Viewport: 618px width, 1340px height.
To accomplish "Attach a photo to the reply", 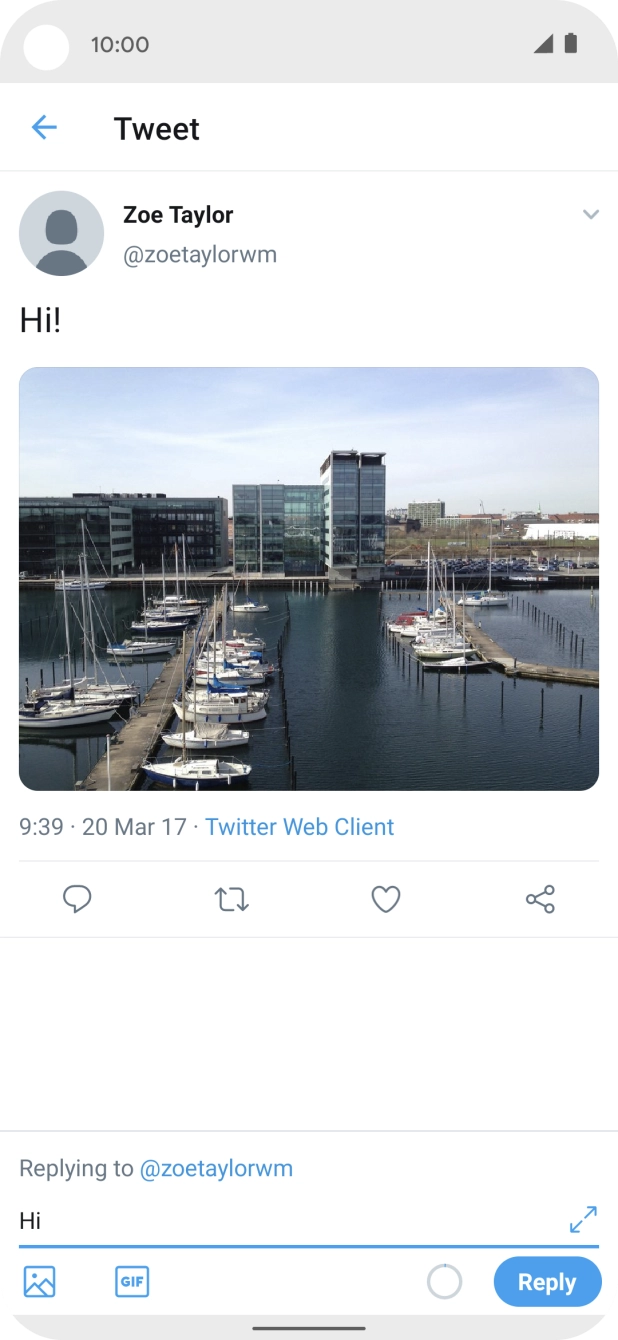I will (39, 1282).
